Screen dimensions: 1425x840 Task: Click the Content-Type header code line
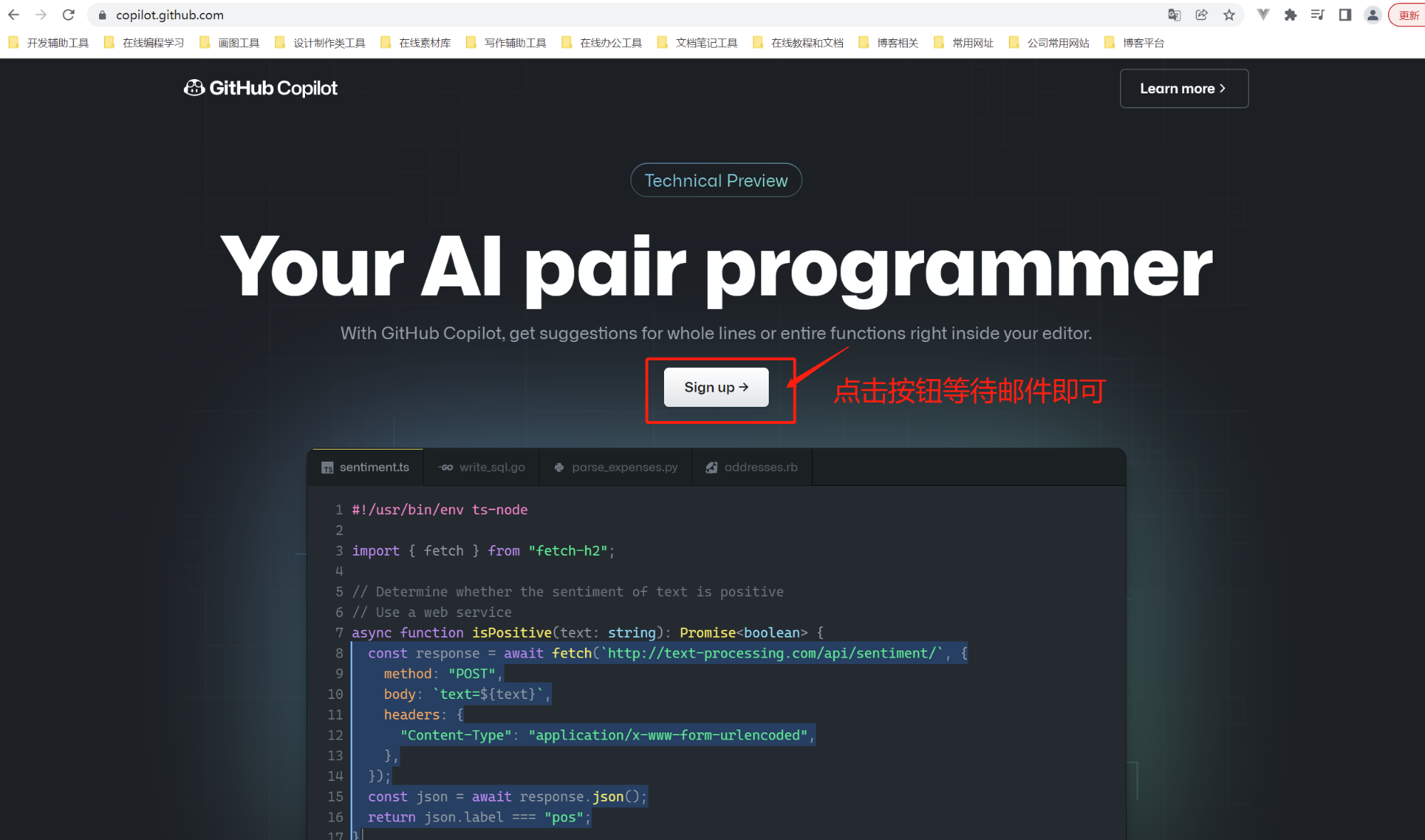607,735
